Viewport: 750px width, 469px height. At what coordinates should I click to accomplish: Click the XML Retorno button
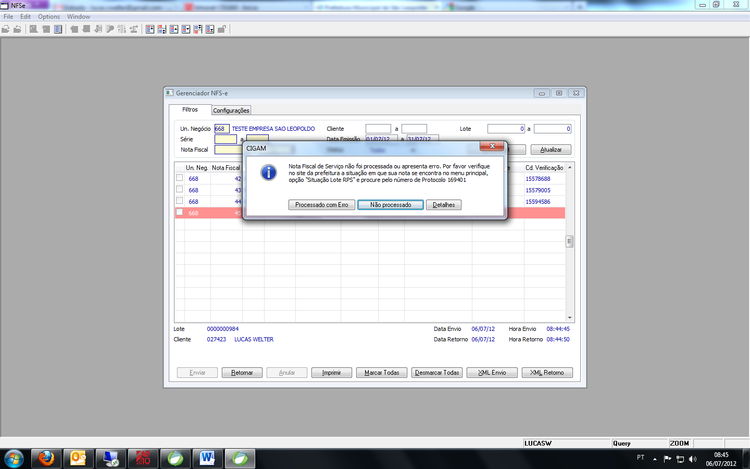[547, 372]
